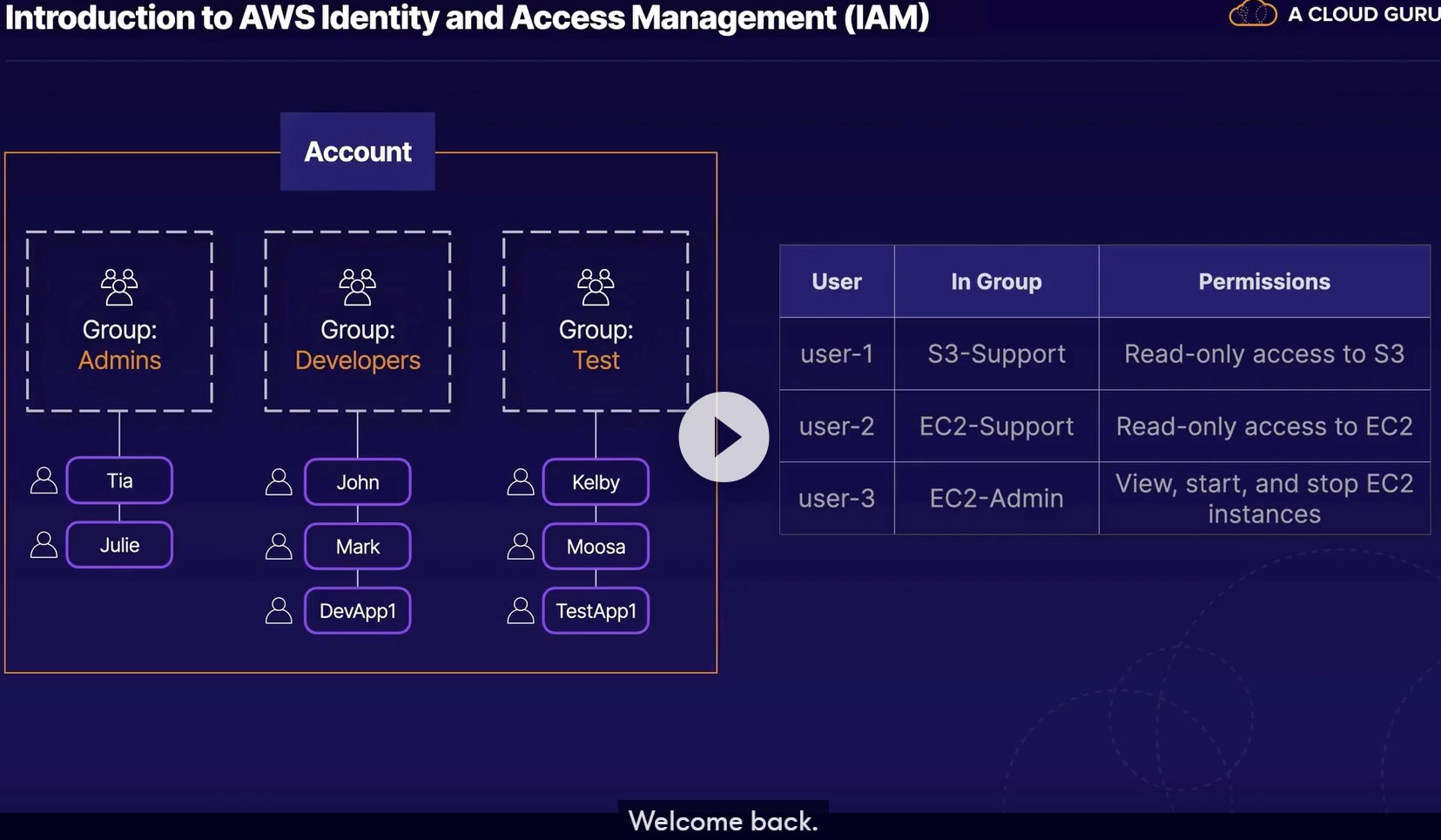Click the user-2 table cell
Screen dimensions: 1441x840
coord(837,426)
